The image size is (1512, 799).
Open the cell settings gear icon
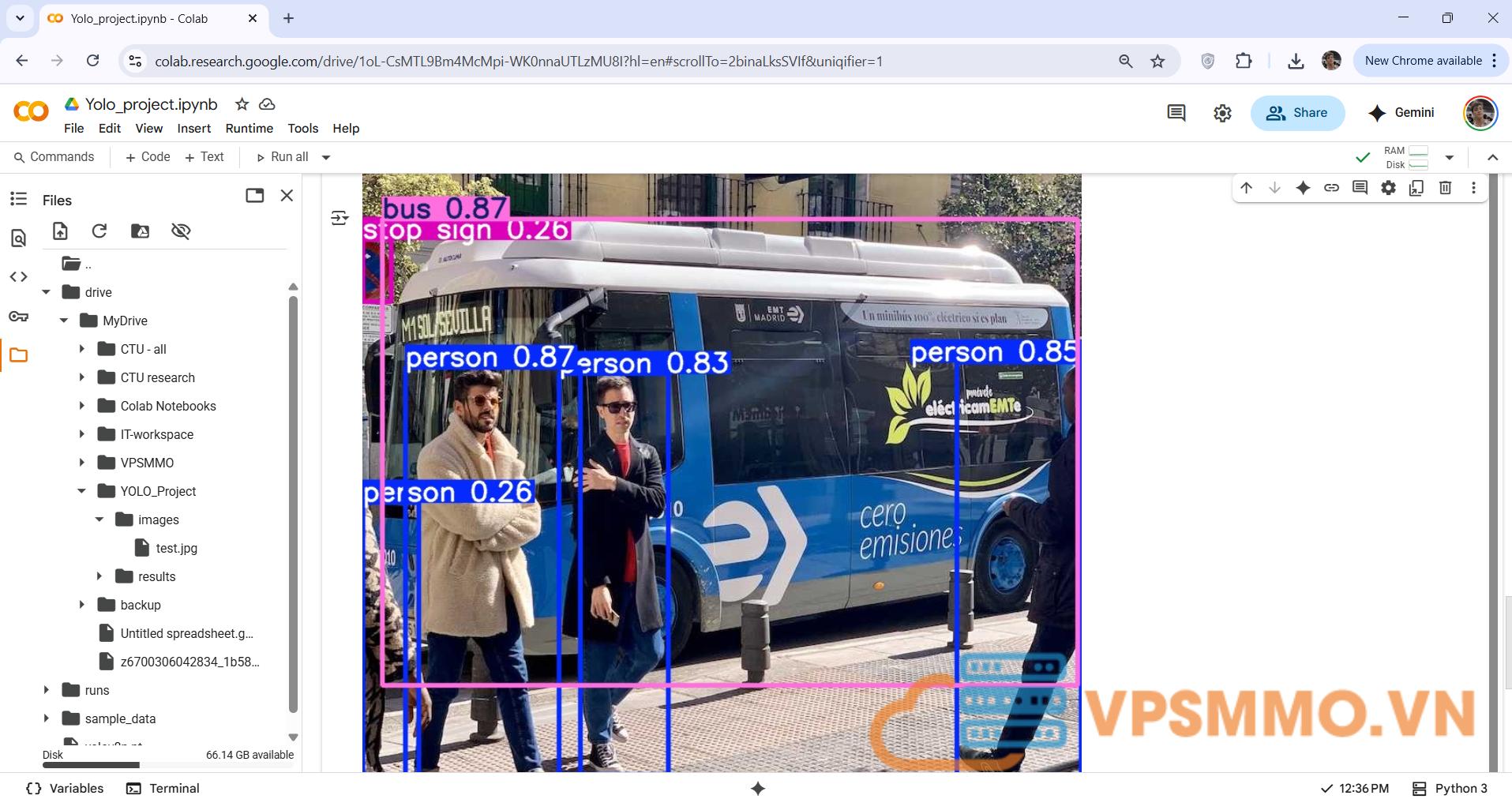1388,188
